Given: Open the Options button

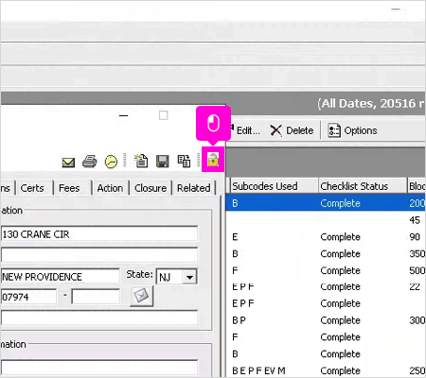Looking at the screenshot, I should click(353, 130).
